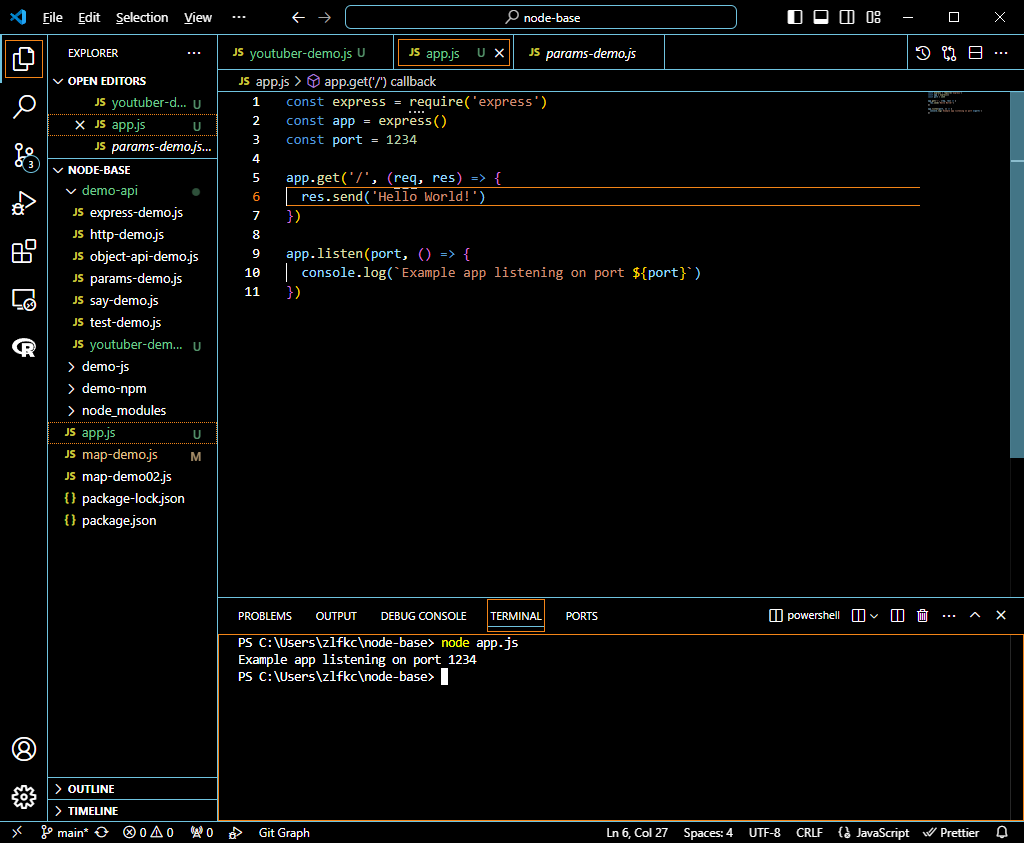Open file timeline history in editor toolbar
1024x843 pixels.
click(923, 53)
